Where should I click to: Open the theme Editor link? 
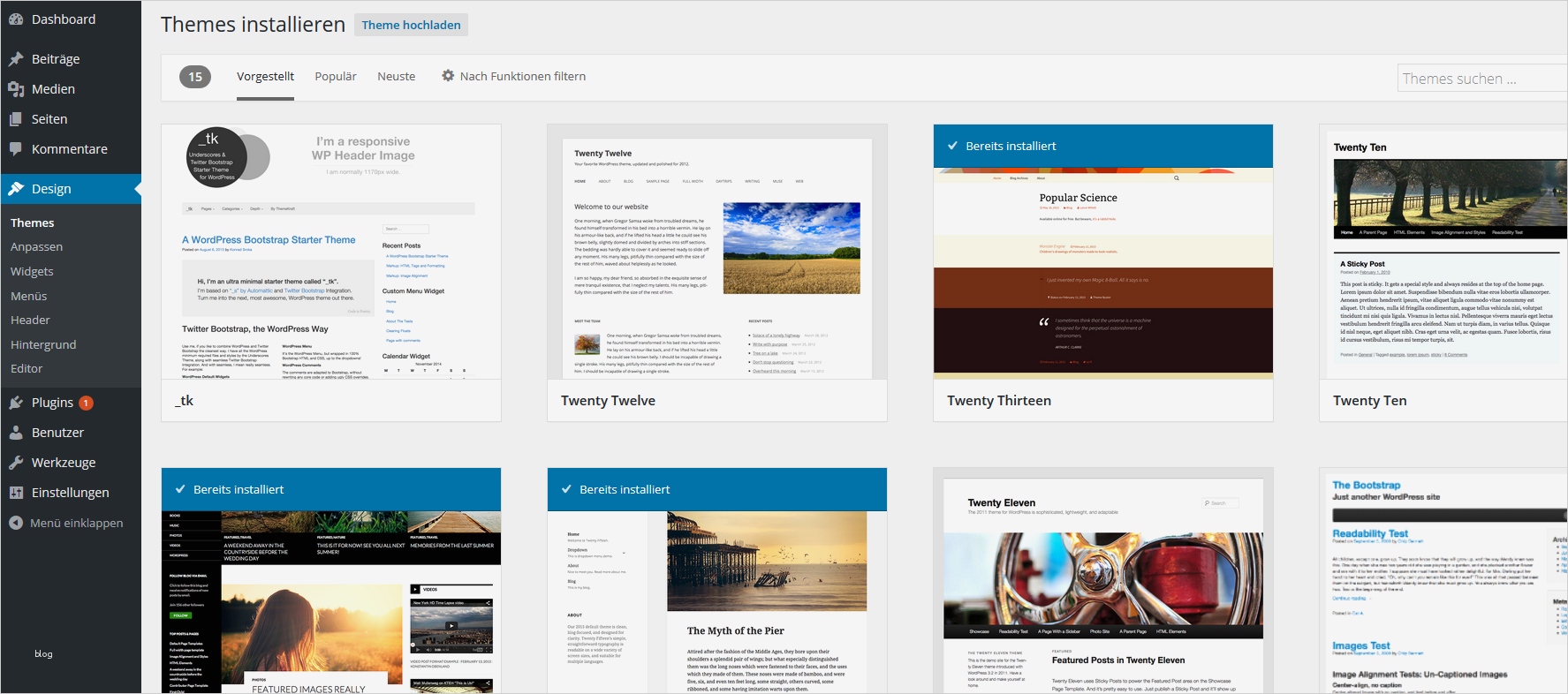pos(27,369)
